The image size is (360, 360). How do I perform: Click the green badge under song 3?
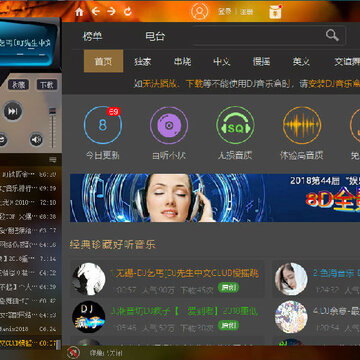click(x=228, y=325)
